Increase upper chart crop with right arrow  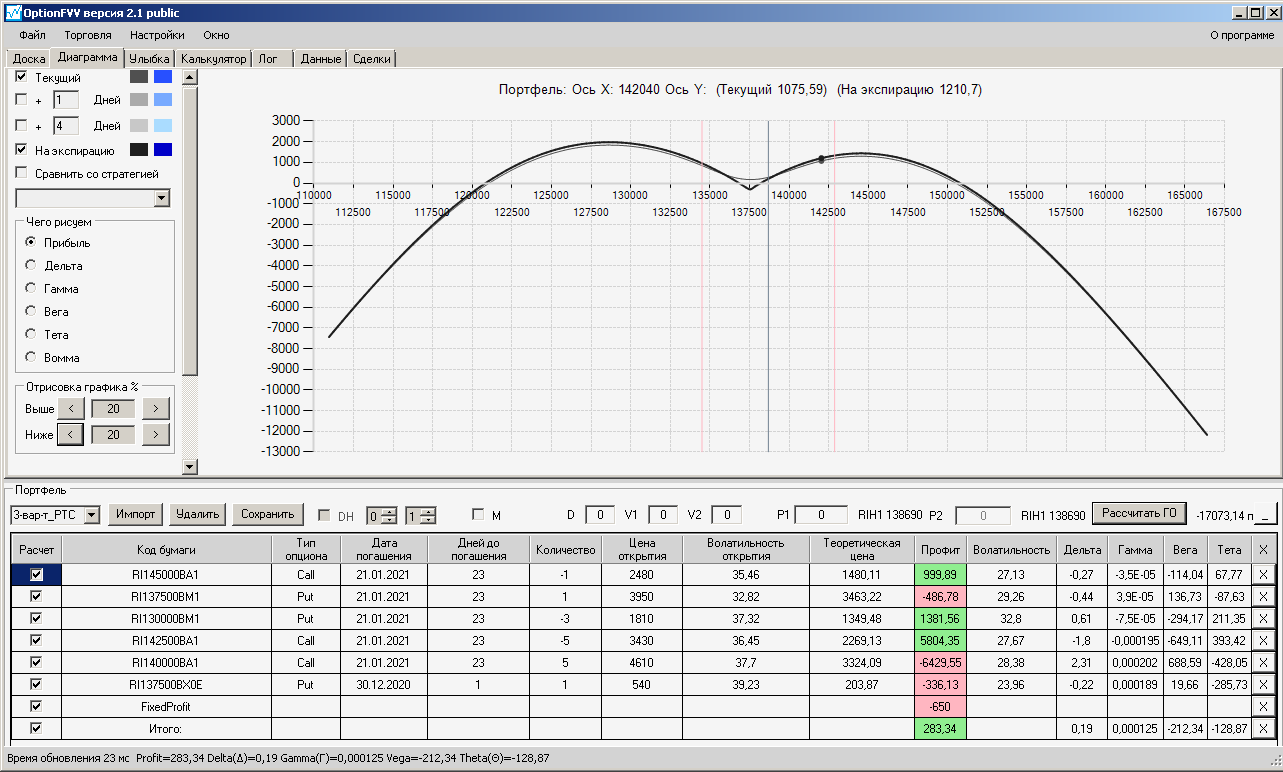156,409
